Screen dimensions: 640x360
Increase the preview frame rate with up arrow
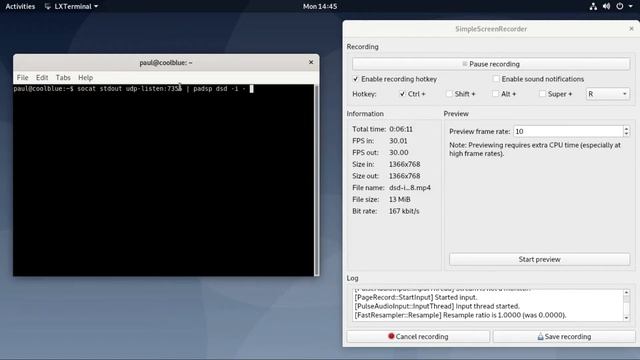(626, 129)
